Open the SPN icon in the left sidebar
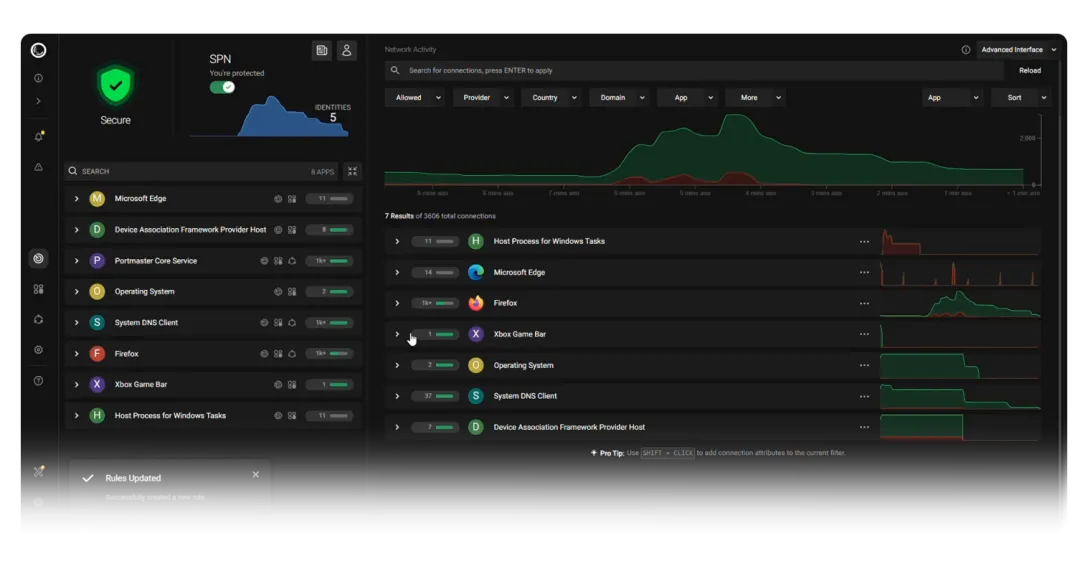 coord(39,320)
